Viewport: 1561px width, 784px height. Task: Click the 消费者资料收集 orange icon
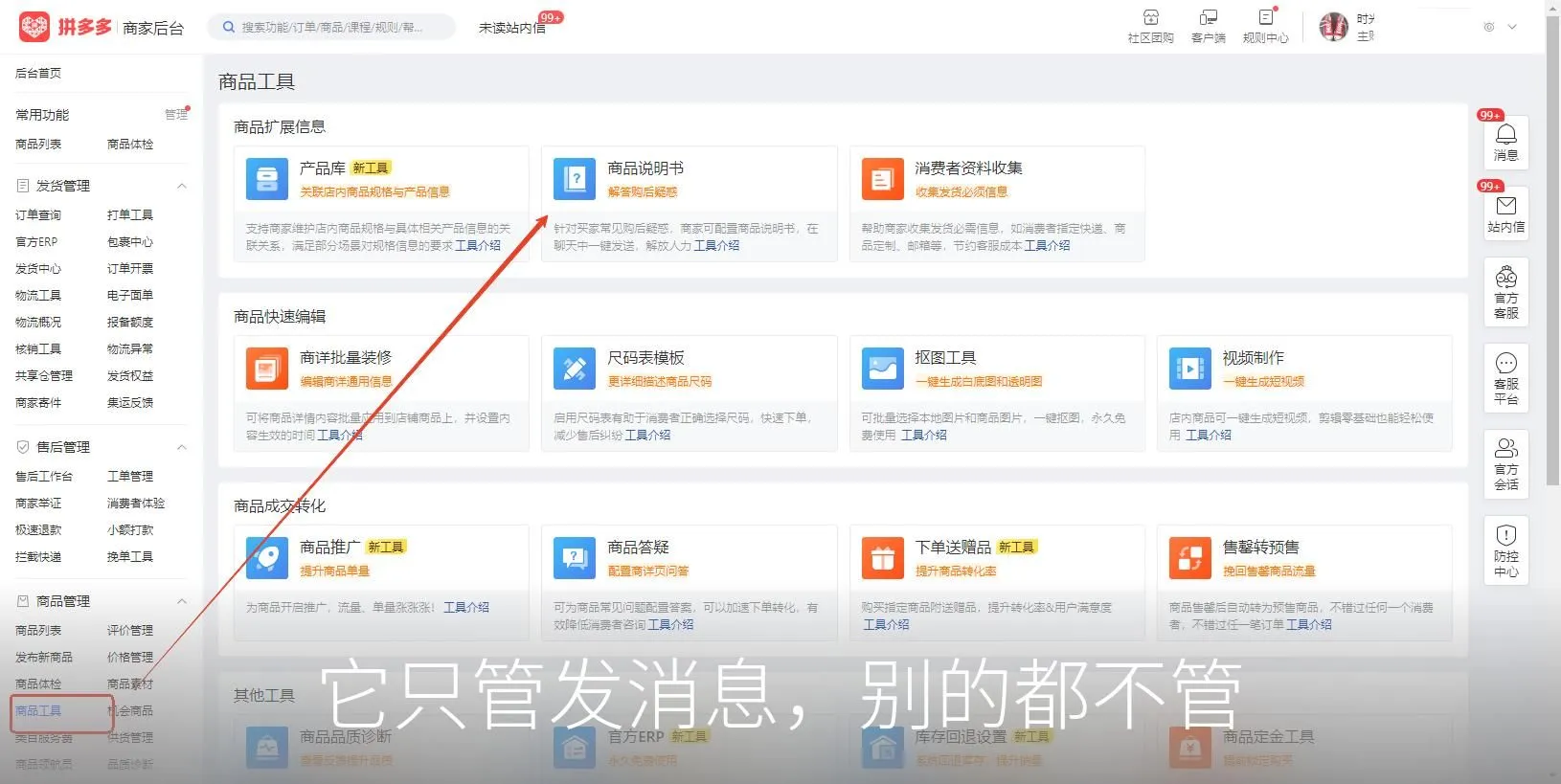(x=882, y=179)
